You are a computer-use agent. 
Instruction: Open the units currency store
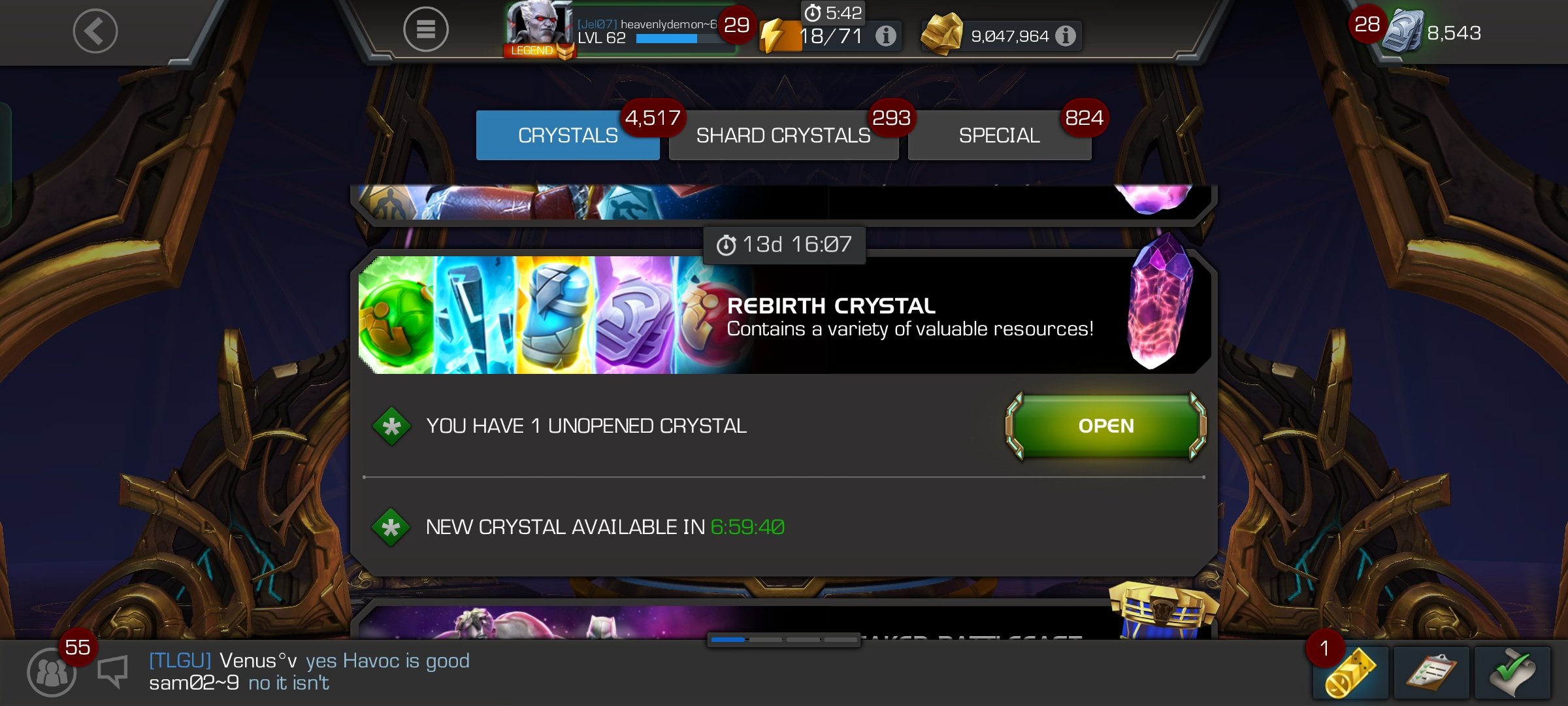[x=1403, y=31]
